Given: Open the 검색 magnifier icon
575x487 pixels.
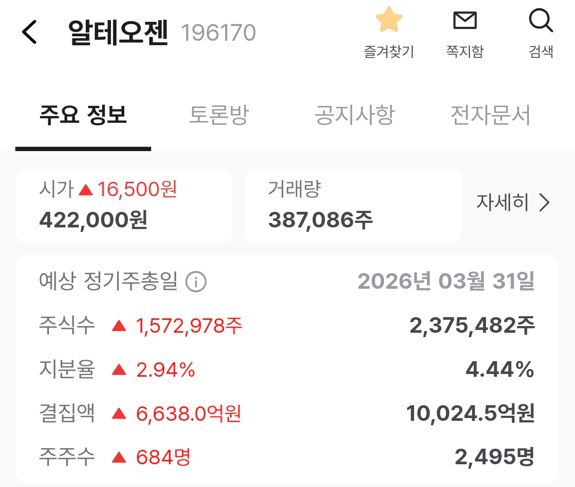Looking at the screenshot, I should 541,21.
